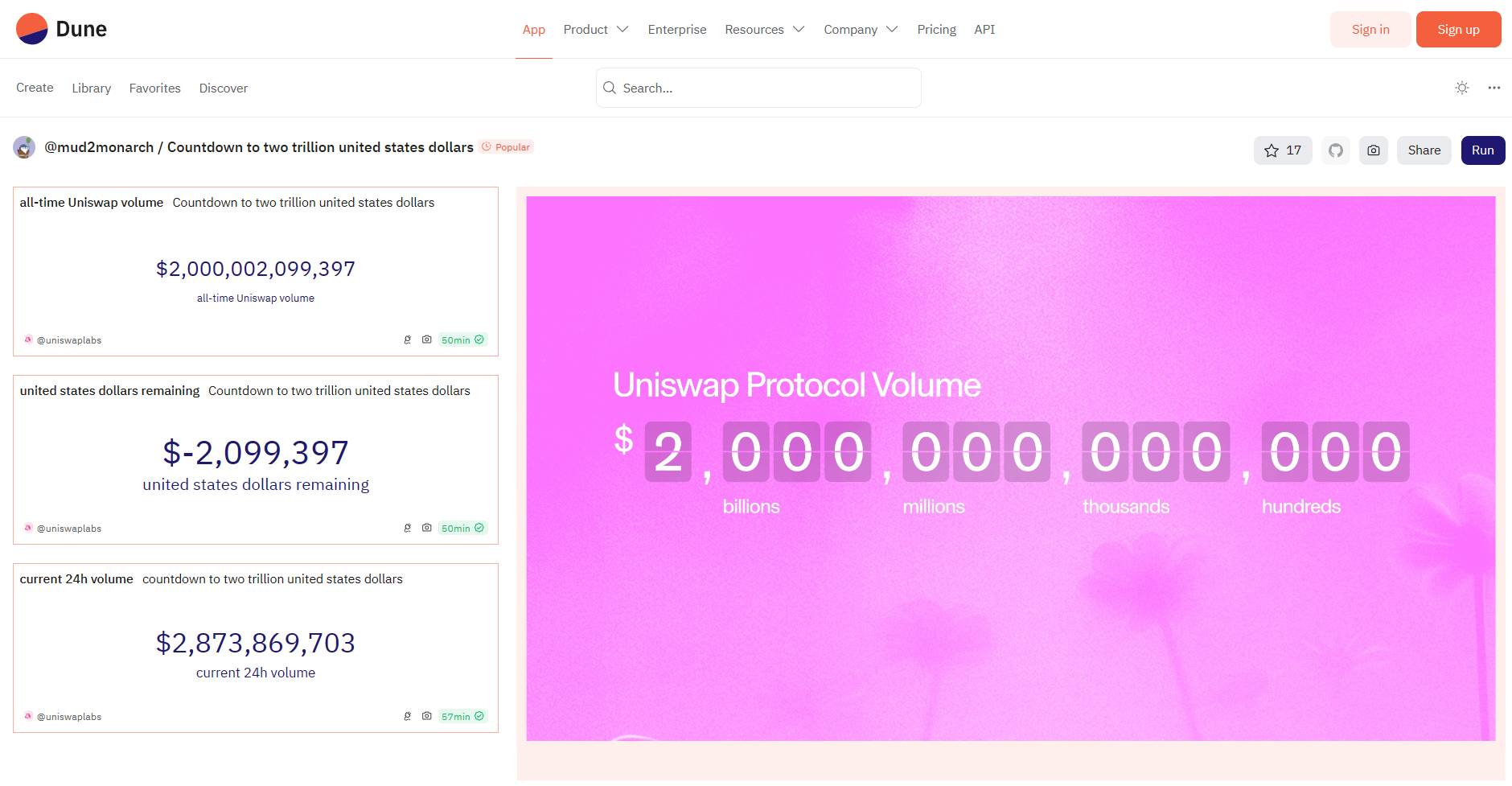Click the current 24h volume card title
This screenshot has width=1512, height=786.
tap(76, 579)
